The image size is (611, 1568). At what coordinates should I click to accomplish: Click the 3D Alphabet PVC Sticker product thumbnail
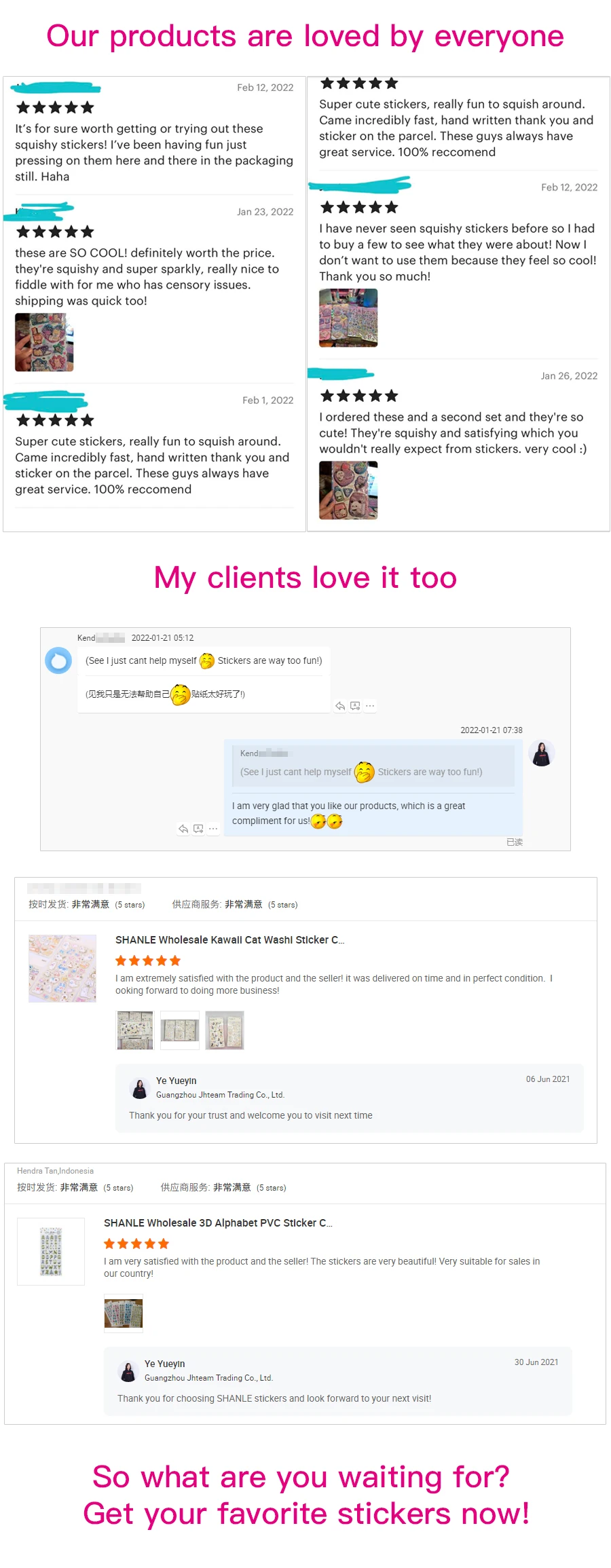(51, 1252)
